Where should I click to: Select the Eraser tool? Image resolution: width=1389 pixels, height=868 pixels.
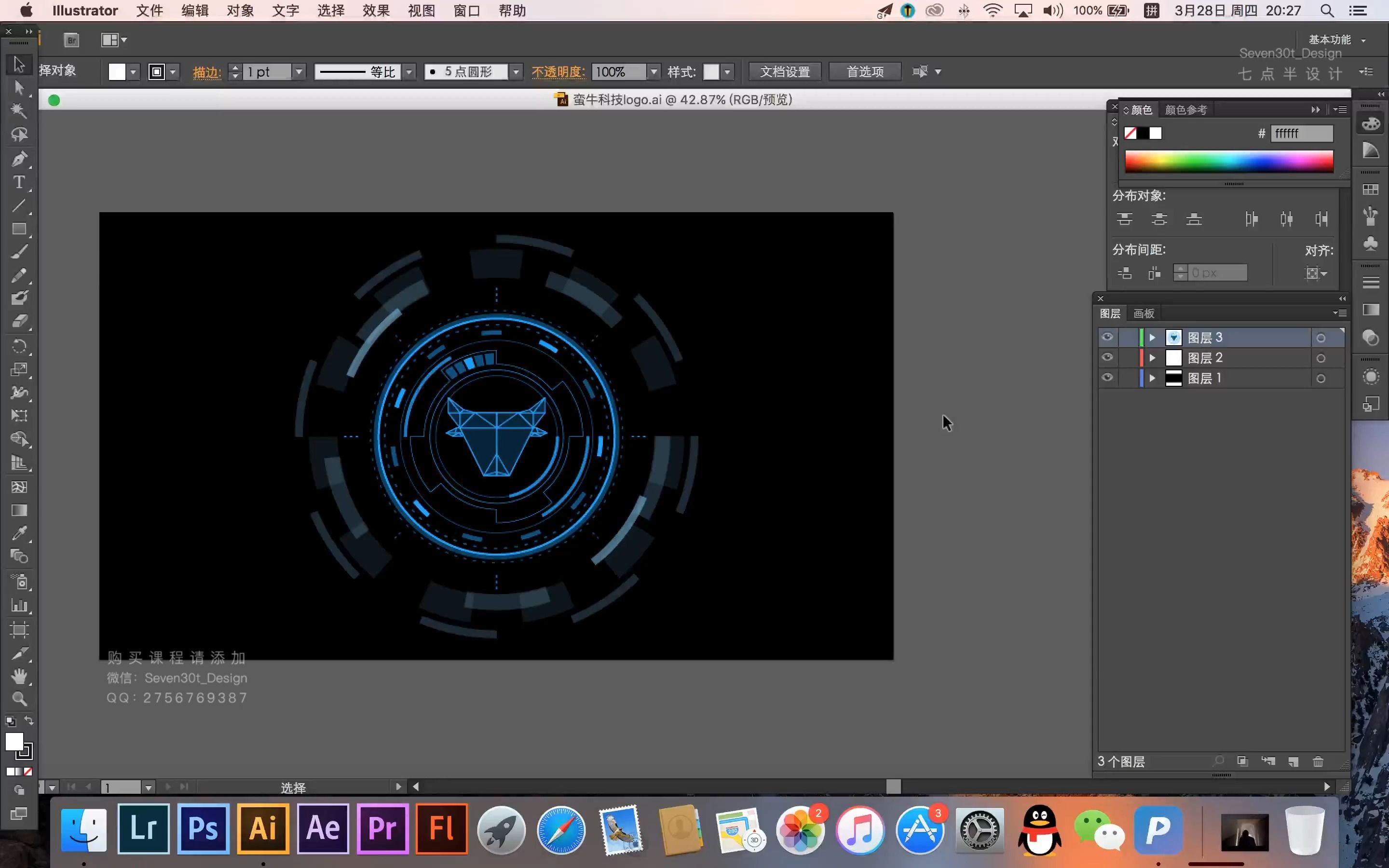[19, 322]
